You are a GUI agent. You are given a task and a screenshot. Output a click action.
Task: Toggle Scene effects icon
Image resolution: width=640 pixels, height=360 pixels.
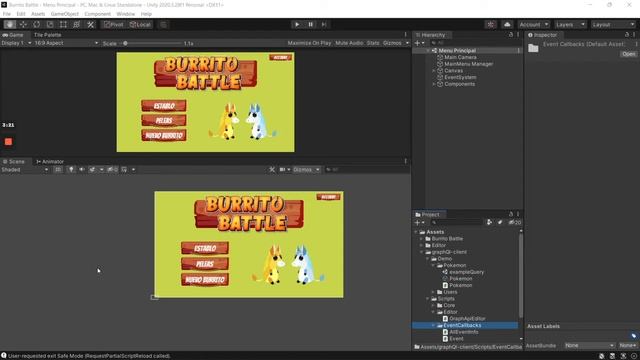click(x=93, y=169)
